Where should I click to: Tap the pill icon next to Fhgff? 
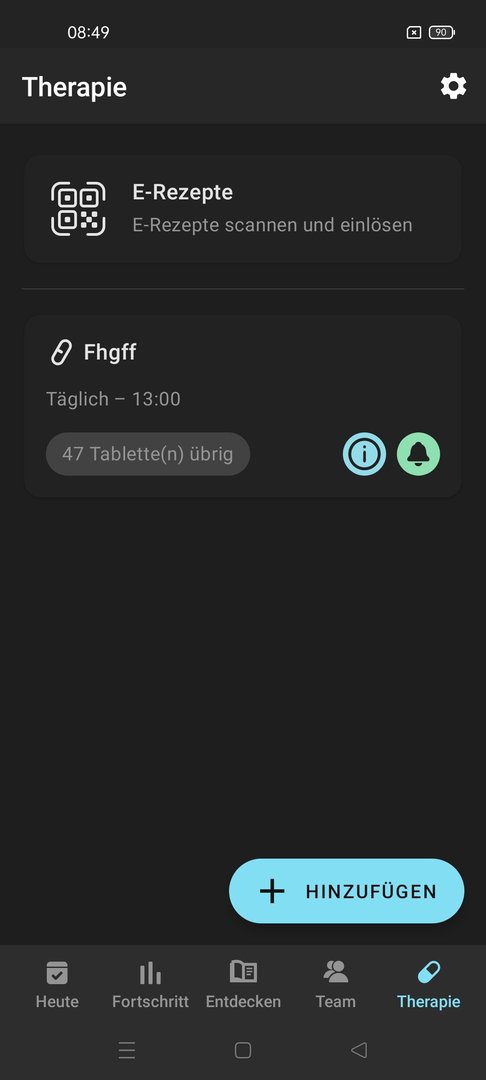tap(61, 353)
